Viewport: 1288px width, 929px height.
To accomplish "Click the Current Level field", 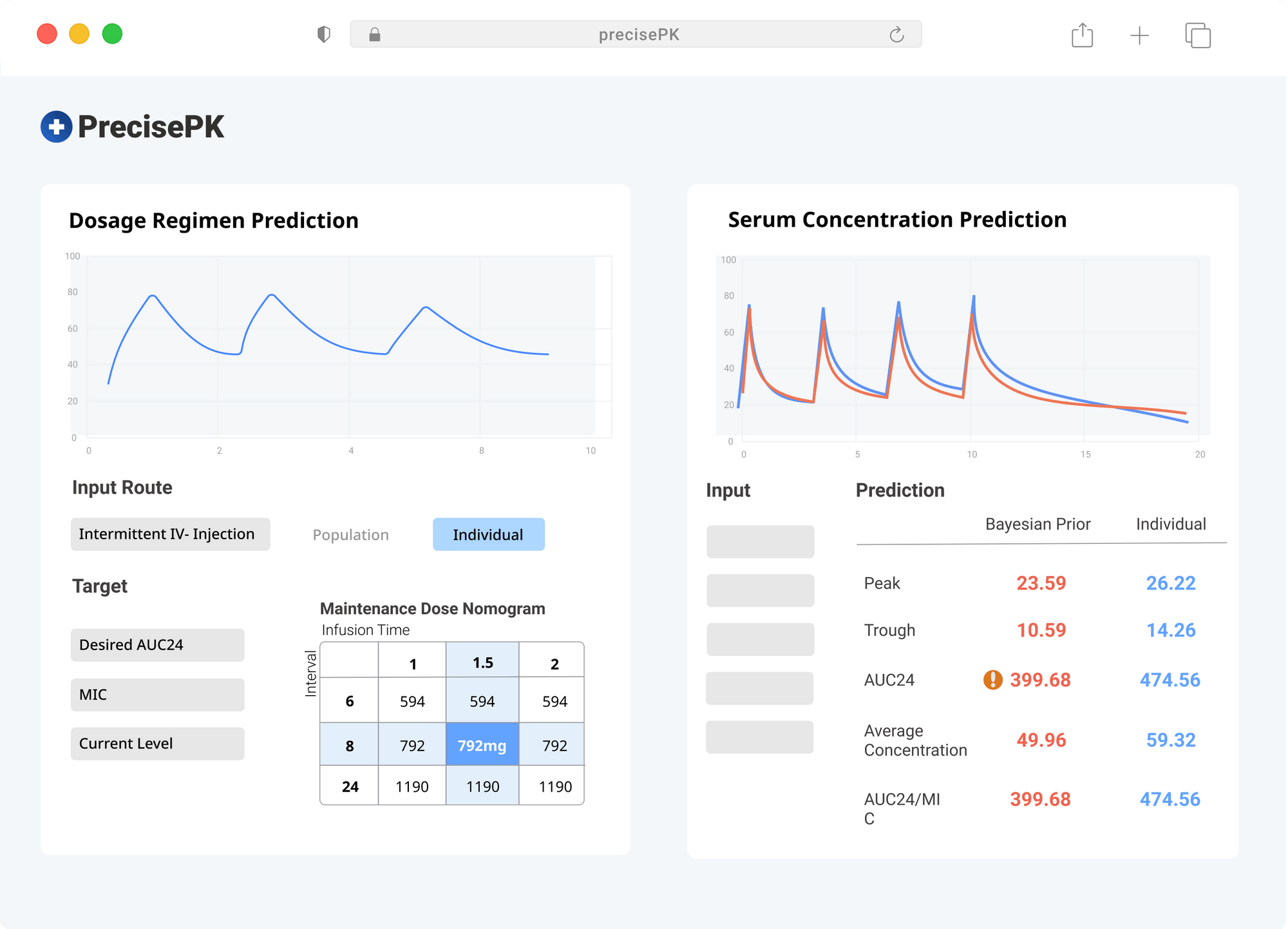I will pyautogui.click(x=157, y=743).
